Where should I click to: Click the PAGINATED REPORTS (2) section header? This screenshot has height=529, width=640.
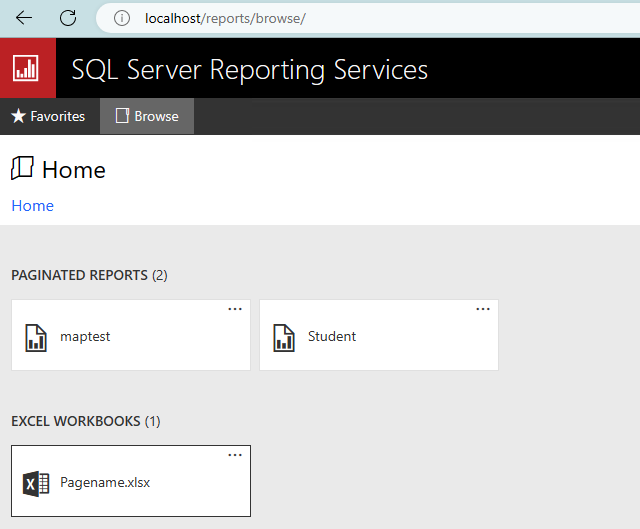click(x=89, y=275)
